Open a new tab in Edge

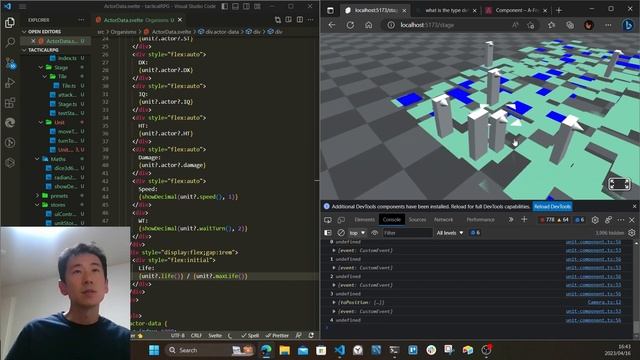click(559, 10)
